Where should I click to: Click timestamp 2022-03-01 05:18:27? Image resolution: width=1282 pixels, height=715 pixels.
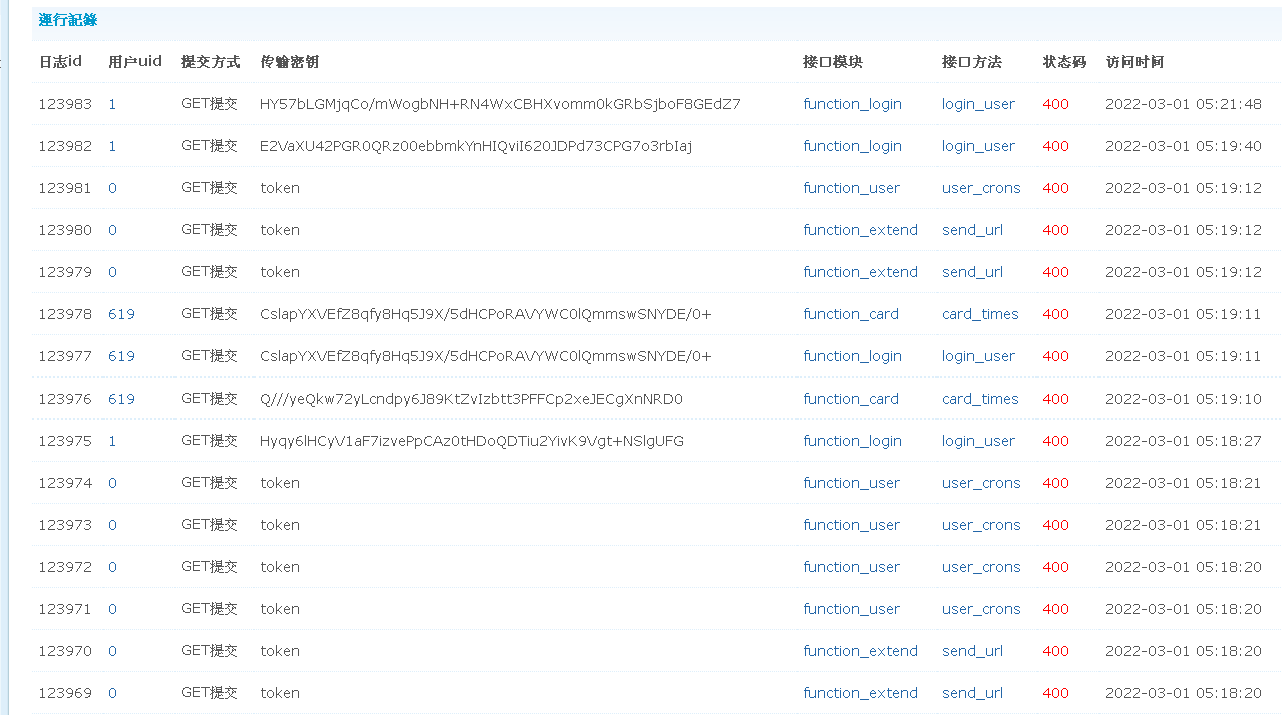tap(1183, 441)
